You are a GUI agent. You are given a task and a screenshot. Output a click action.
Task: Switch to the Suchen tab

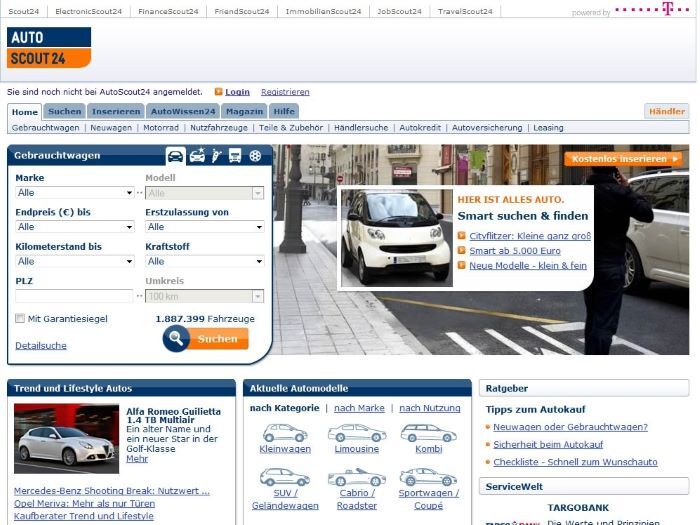click(65, 111)
